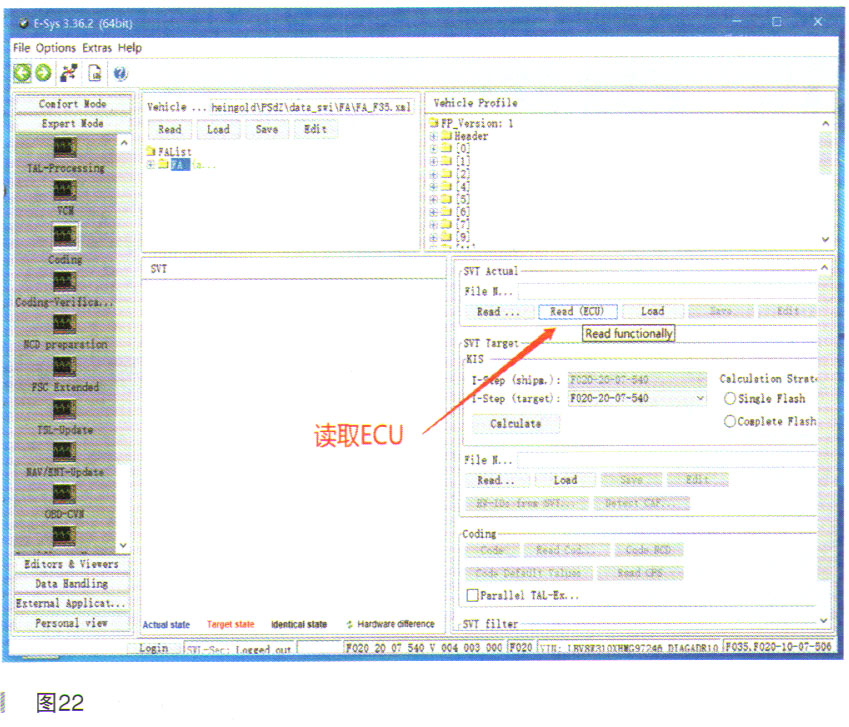Click the SVT Target File Name field
The height and width of the screenshot is (727, 849).
(667, 460)
